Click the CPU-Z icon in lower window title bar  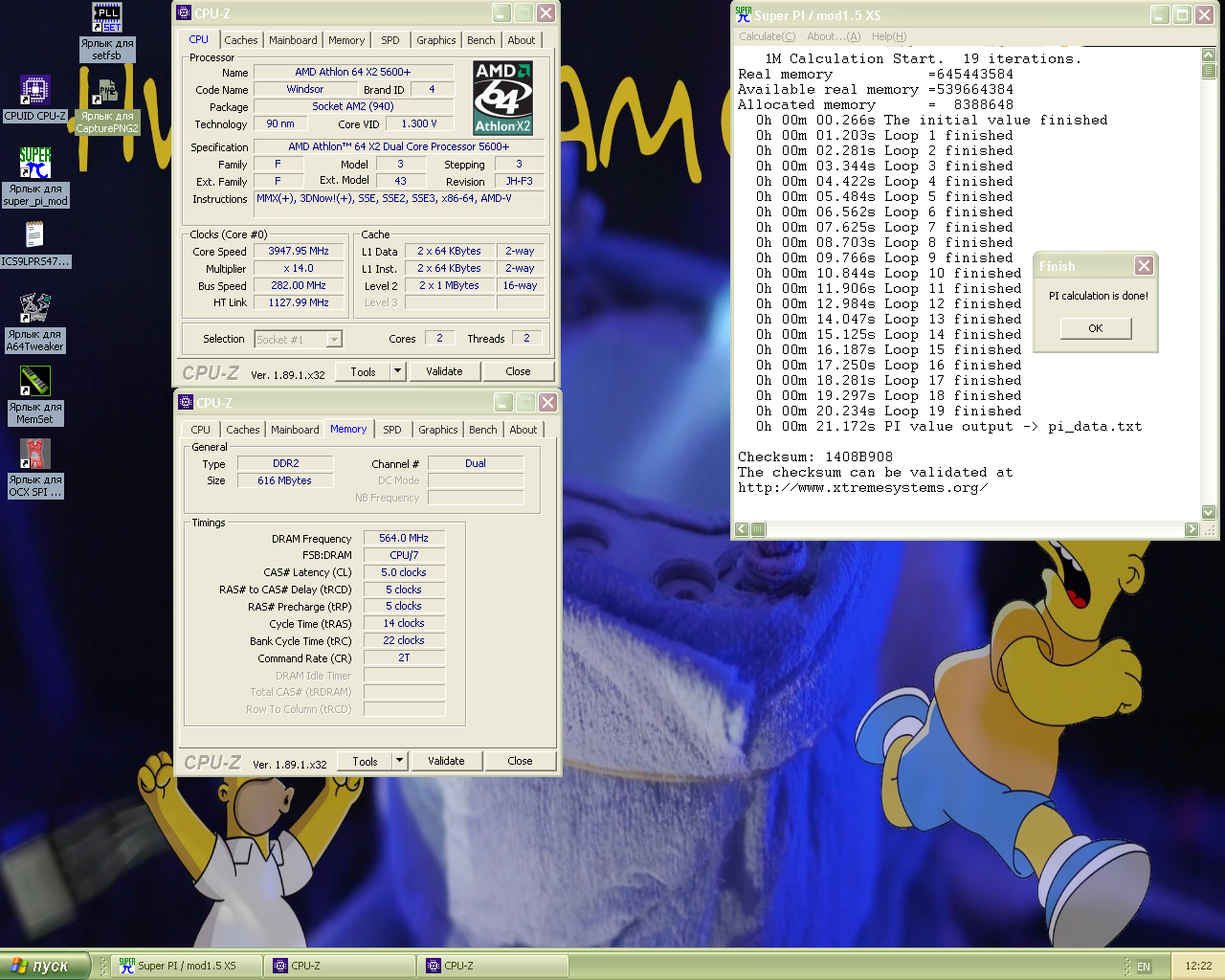186,403
